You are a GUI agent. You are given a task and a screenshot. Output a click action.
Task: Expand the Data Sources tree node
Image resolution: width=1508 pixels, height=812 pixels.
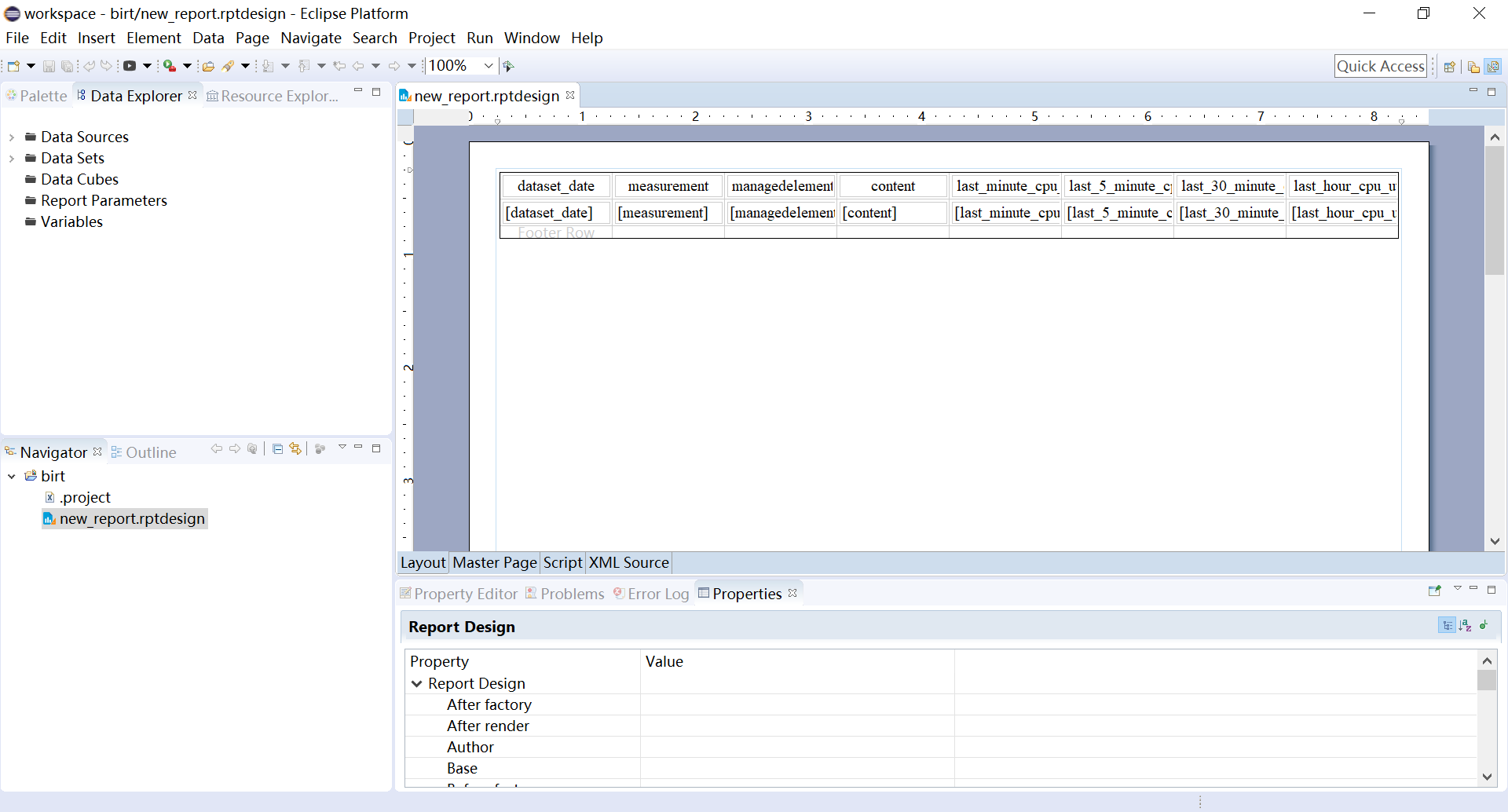coord(12,137)
